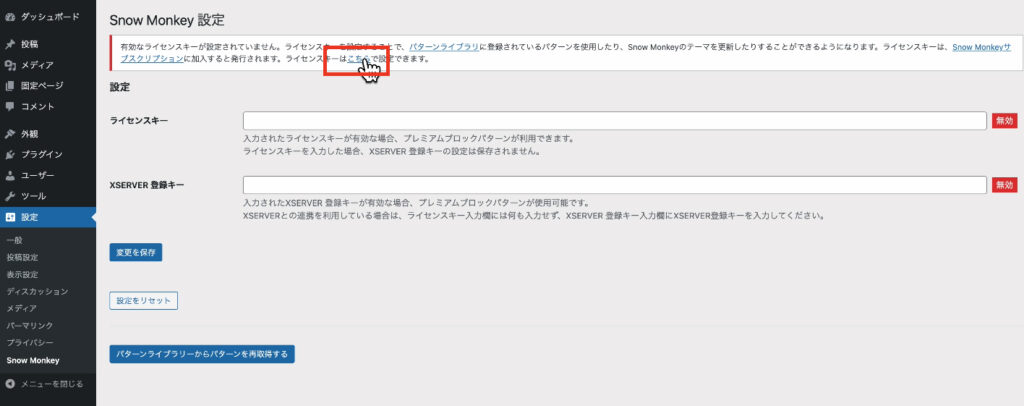Click the speech bubble icon beside コメント
Image resolution: width=1024 pixels, height=406 pixels.
10,107
